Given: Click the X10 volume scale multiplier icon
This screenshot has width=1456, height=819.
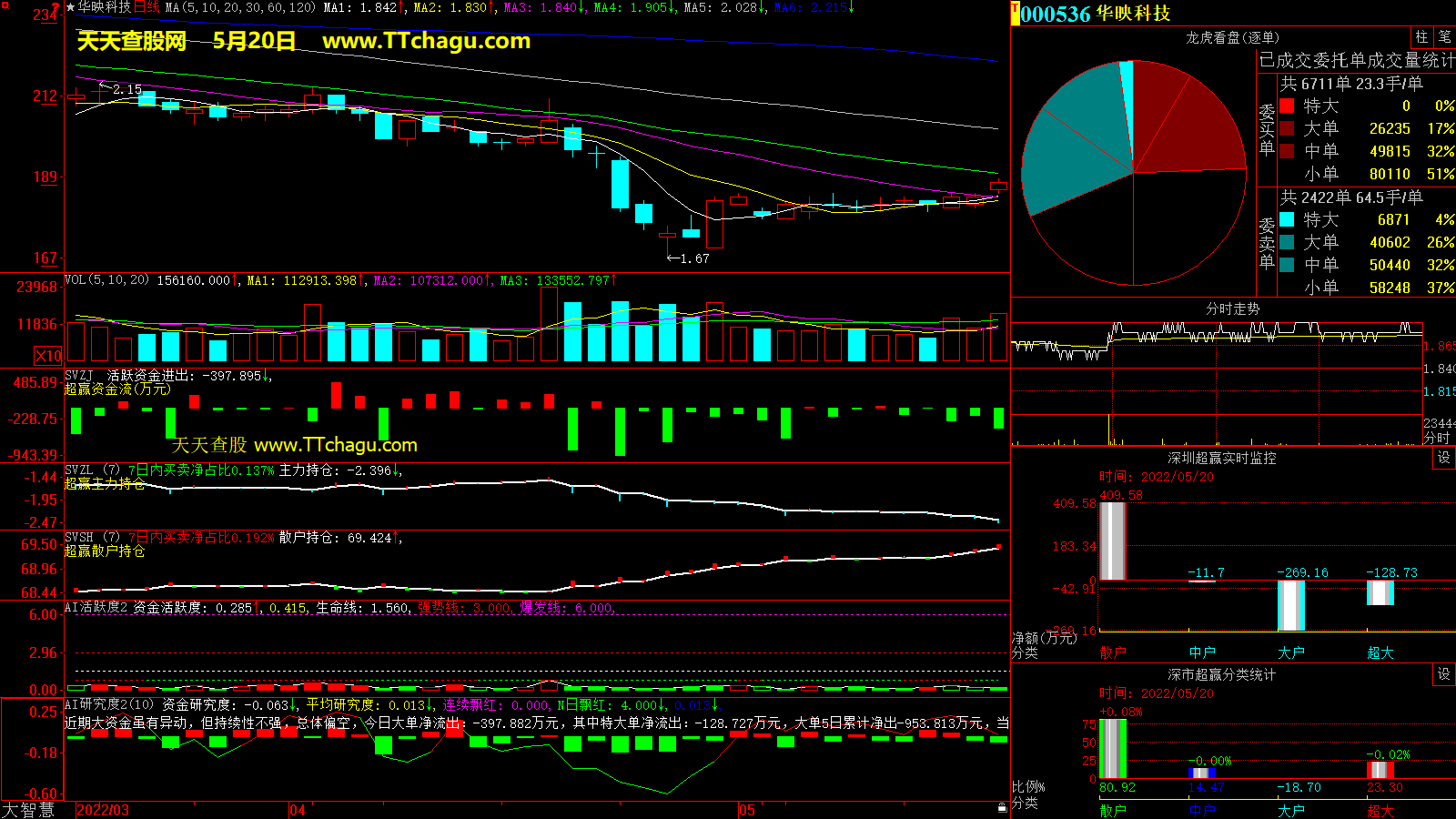Looking at the screenshot, I should [x=48, y=356].
